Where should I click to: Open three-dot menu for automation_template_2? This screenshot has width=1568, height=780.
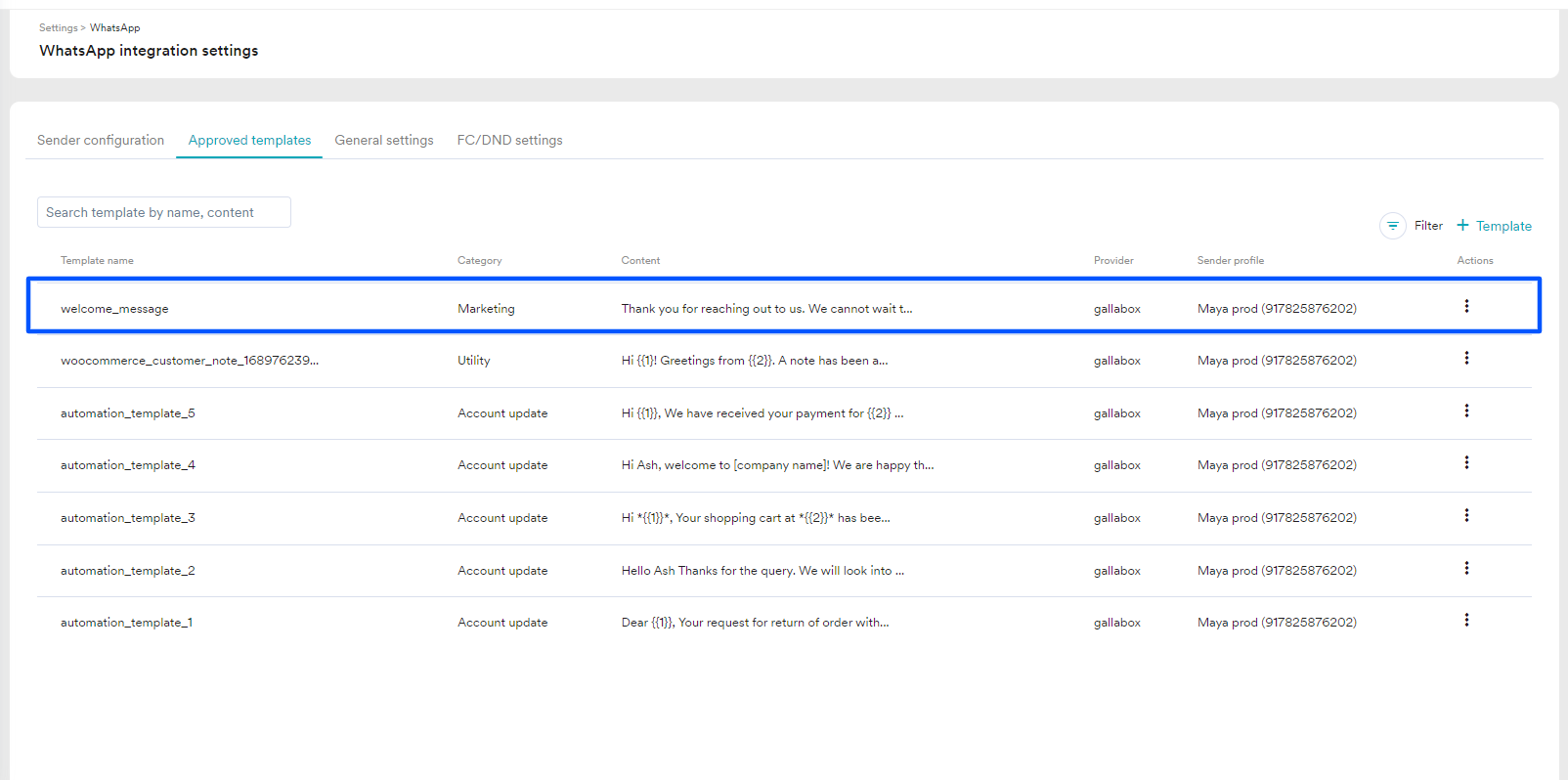point(1466,569)
